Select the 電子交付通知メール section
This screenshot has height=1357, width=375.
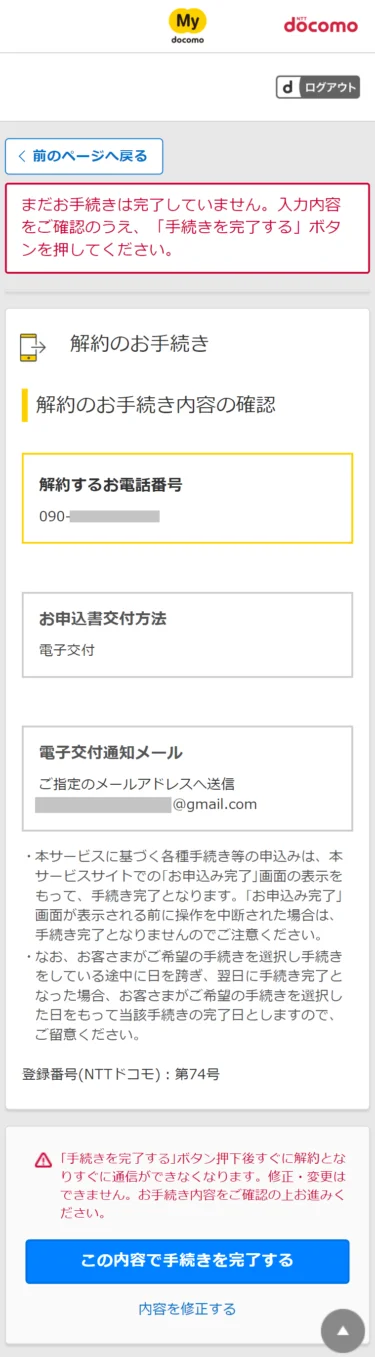[x=188, y=778]
